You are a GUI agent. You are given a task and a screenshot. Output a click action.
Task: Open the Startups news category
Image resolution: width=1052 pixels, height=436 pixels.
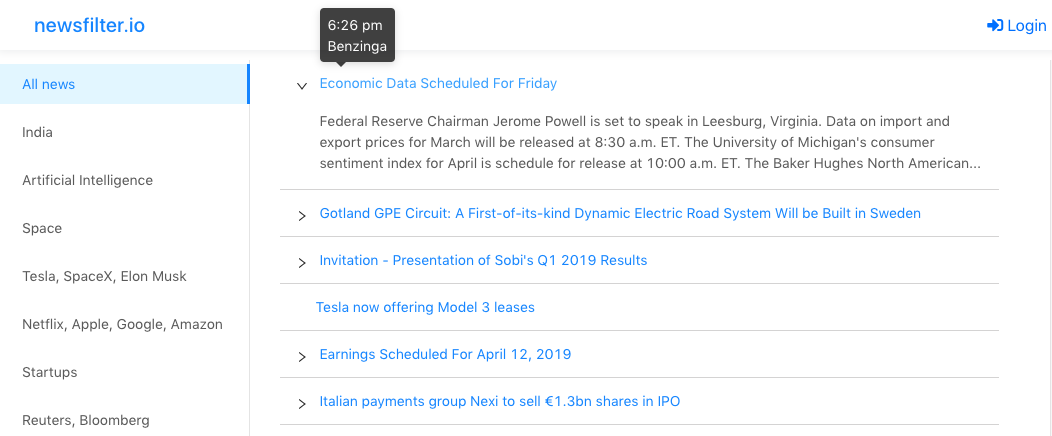[50, 372]
